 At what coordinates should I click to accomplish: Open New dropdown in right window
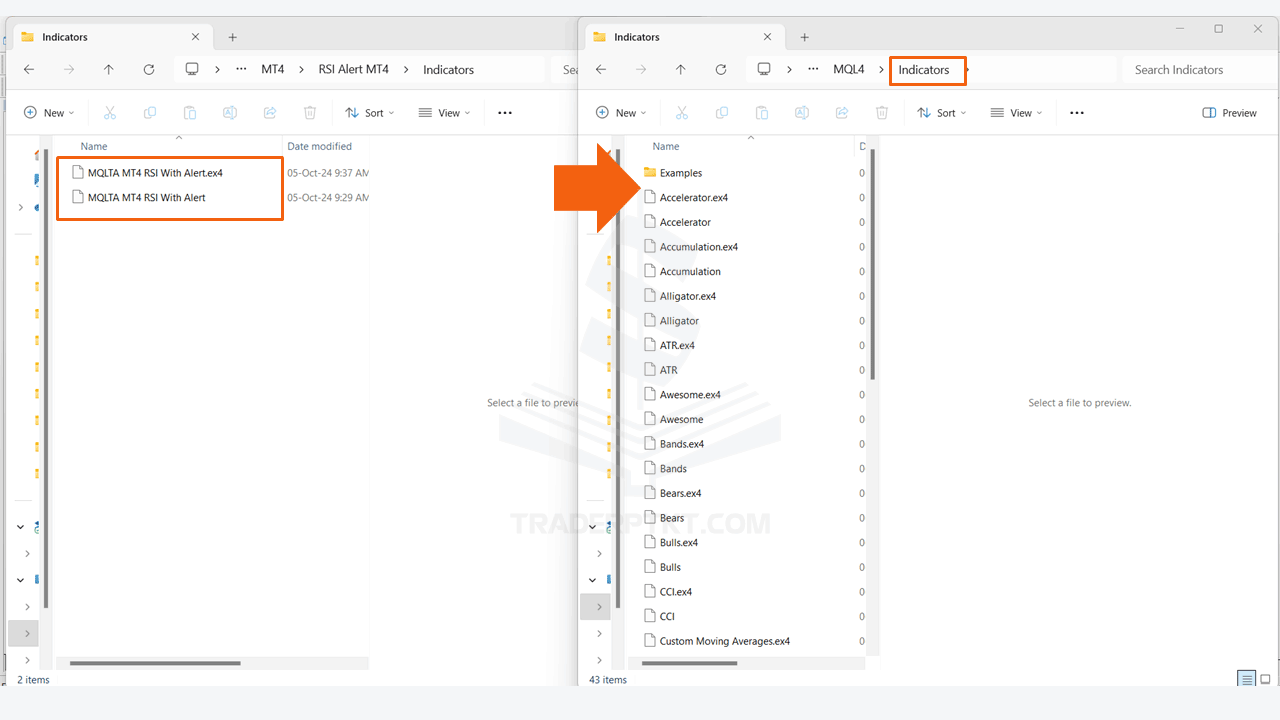point(621,113)
